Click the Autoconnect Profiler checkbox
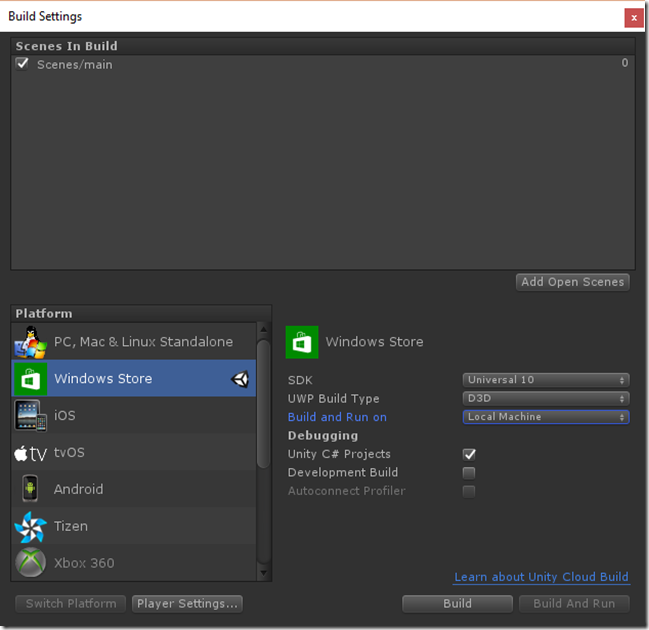Screen dimensions: 649x630 pyautogui.click(x=469, y=491)
